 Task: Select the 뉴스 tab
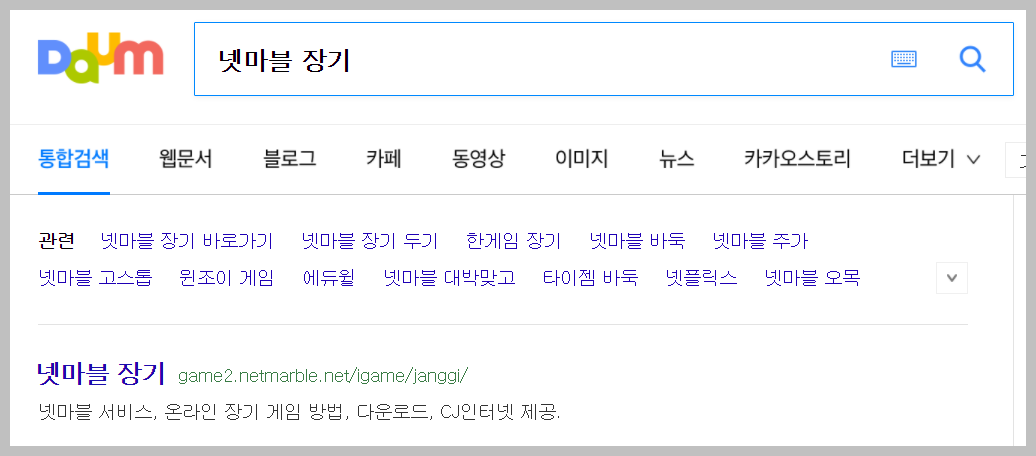(676, 159)
